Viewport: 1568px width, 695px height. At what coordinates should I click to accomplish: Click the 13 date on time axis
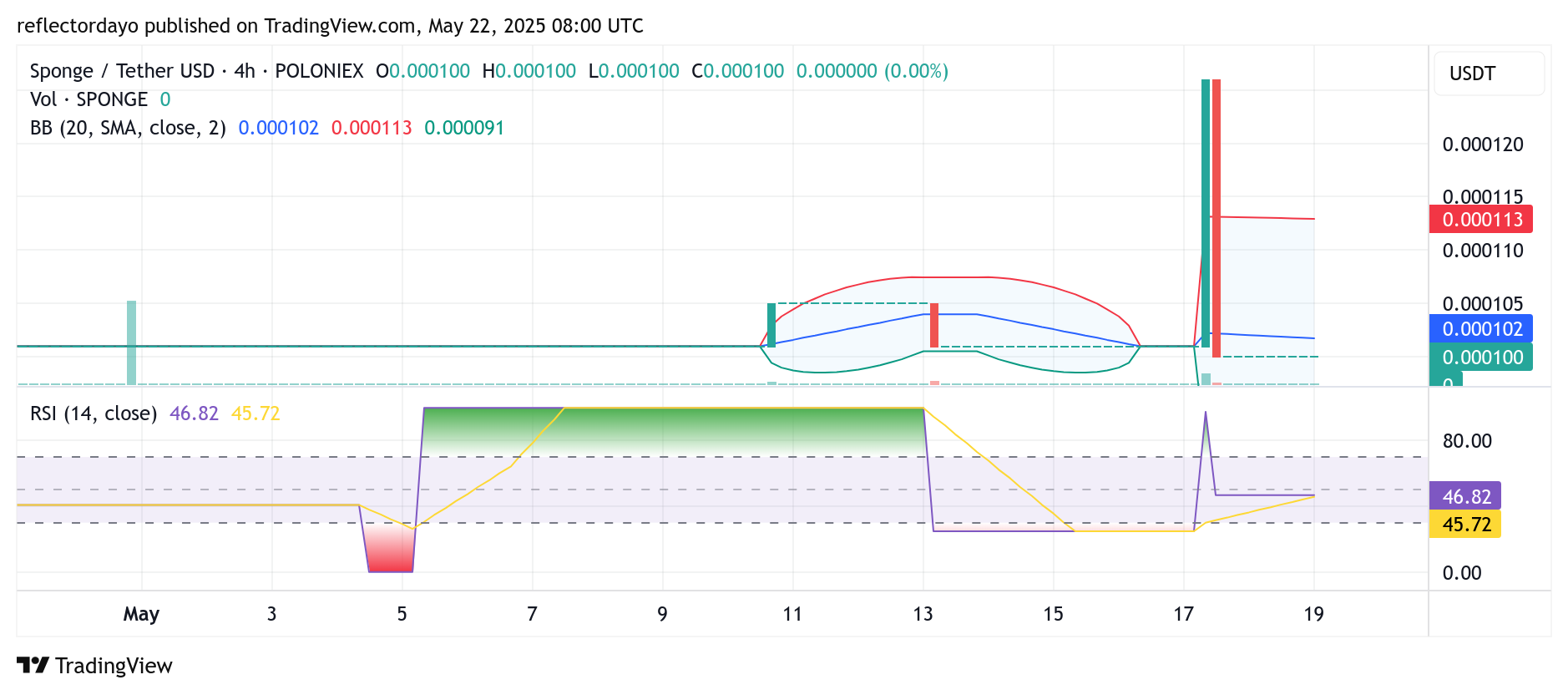click(923, 614)
